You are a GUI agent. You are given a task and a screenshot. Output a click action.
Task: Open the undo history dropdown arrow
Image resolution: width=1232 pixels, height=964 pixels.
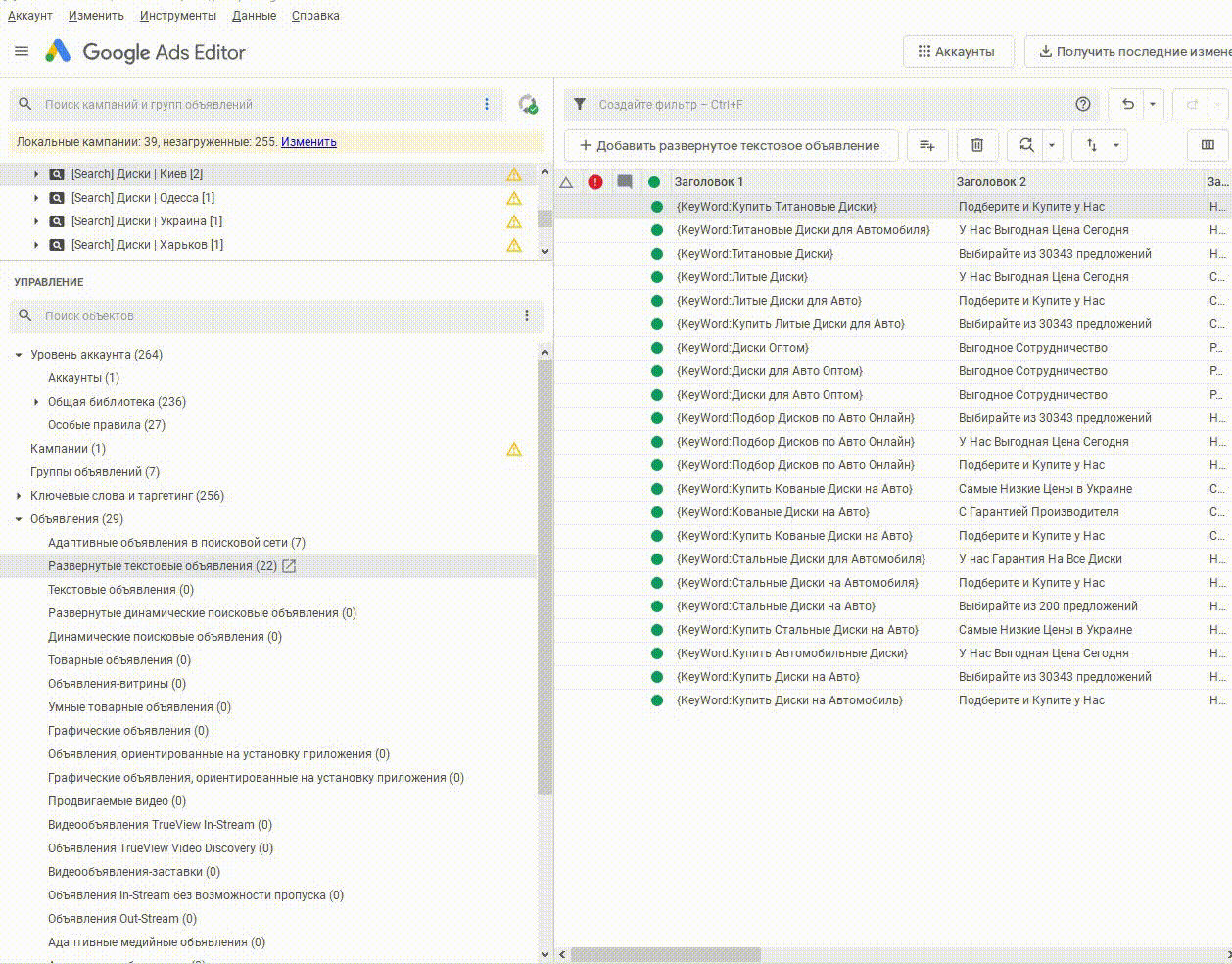tap(1153, 105)
